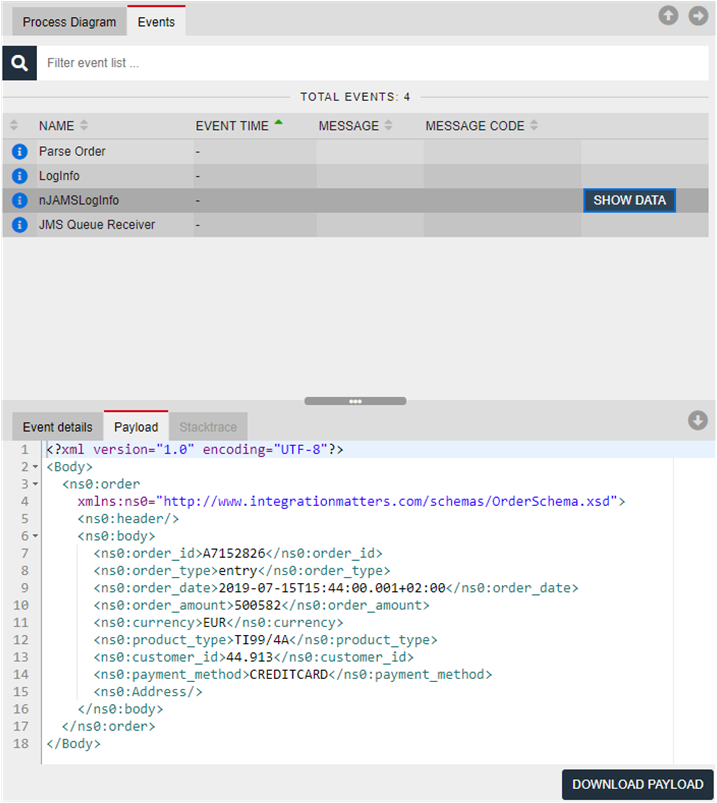Click the order_type value entry
Screen dimensions: 717x803
pyautogui.click(x=238, y=571)
